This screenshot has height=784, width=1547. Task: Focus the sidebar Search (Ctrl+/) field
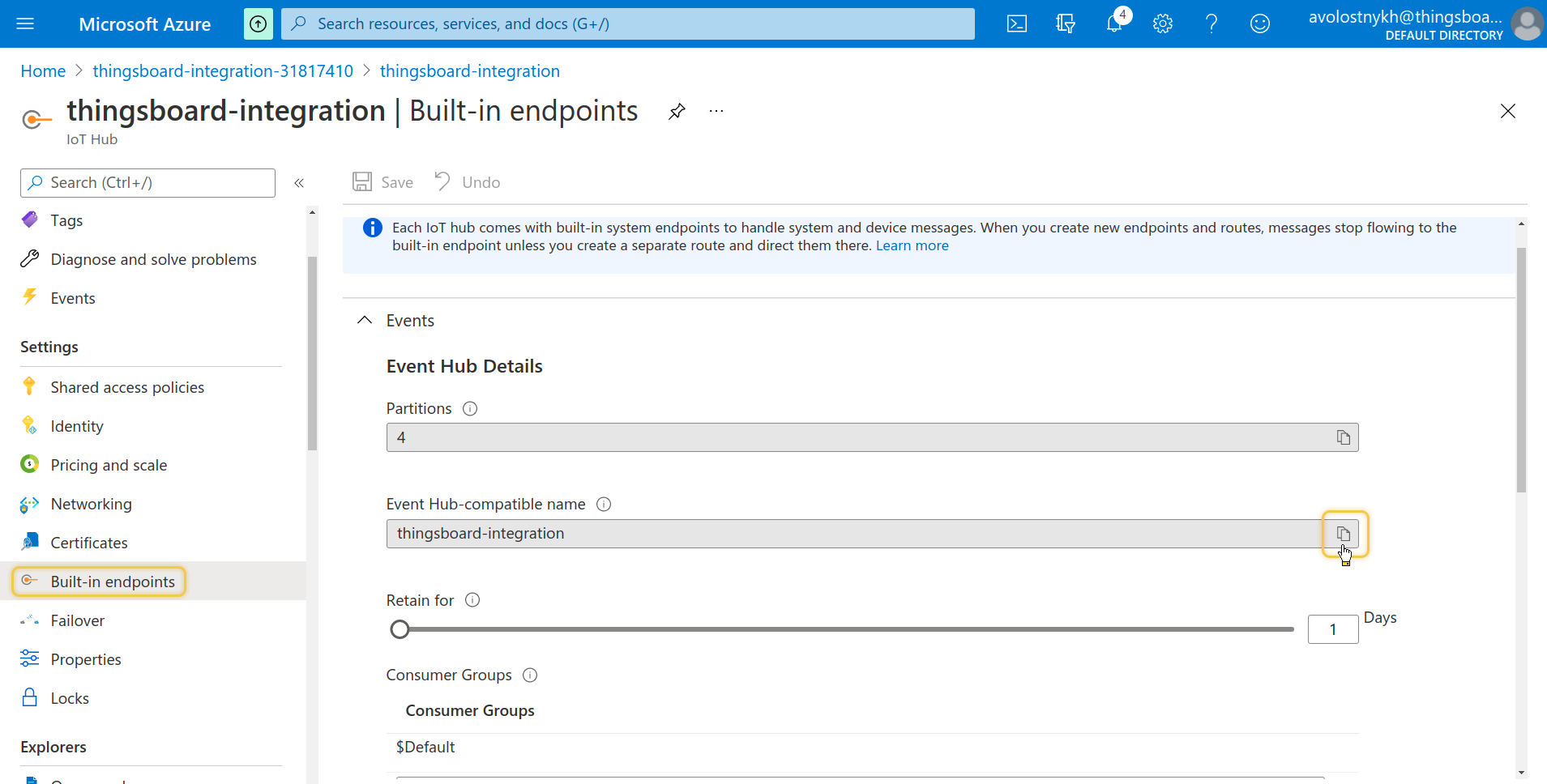tap(147, 183)
